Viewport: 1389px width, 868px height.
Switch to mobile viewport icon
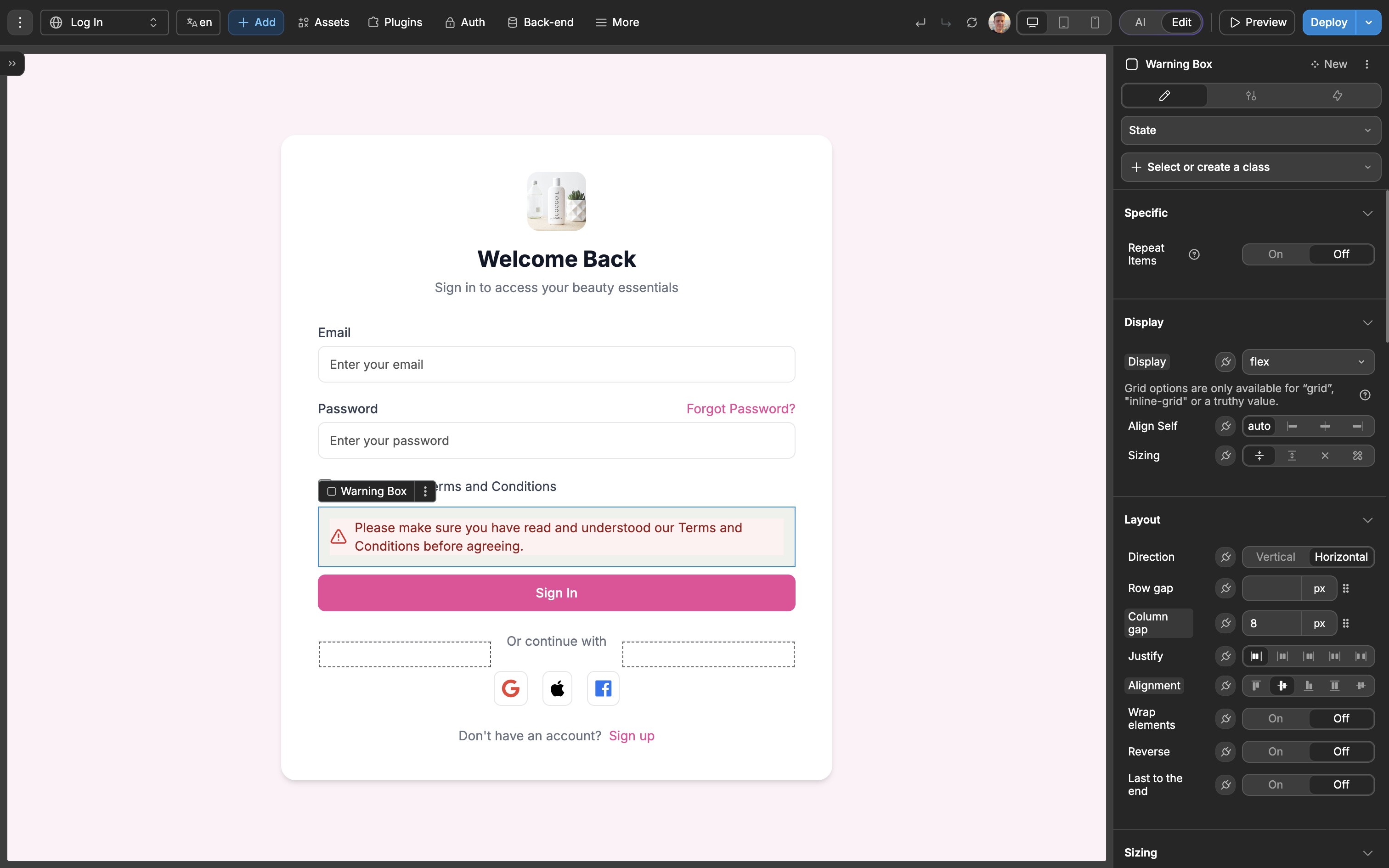tap(1095, 23)
